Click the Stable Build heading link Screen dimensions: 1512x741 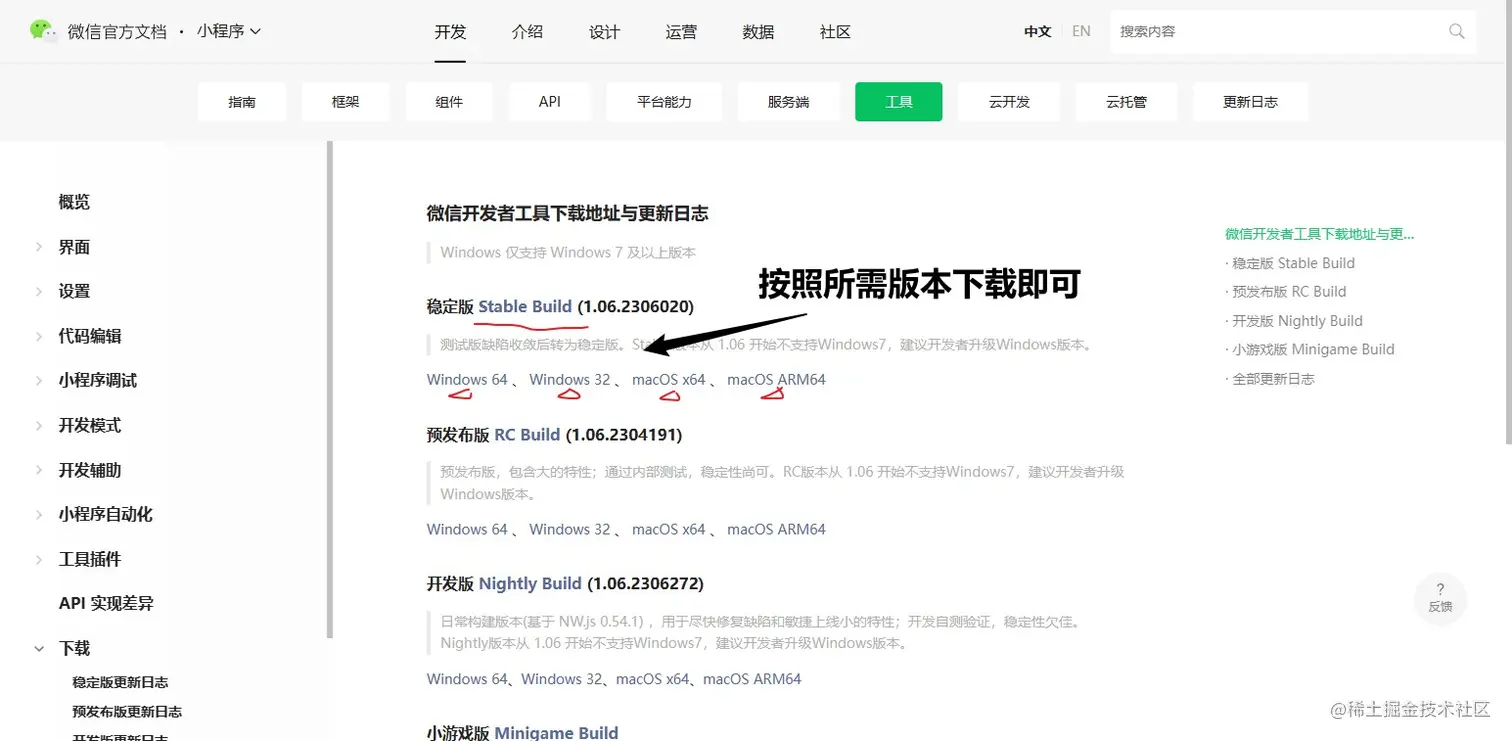click(x=525, y=306)
